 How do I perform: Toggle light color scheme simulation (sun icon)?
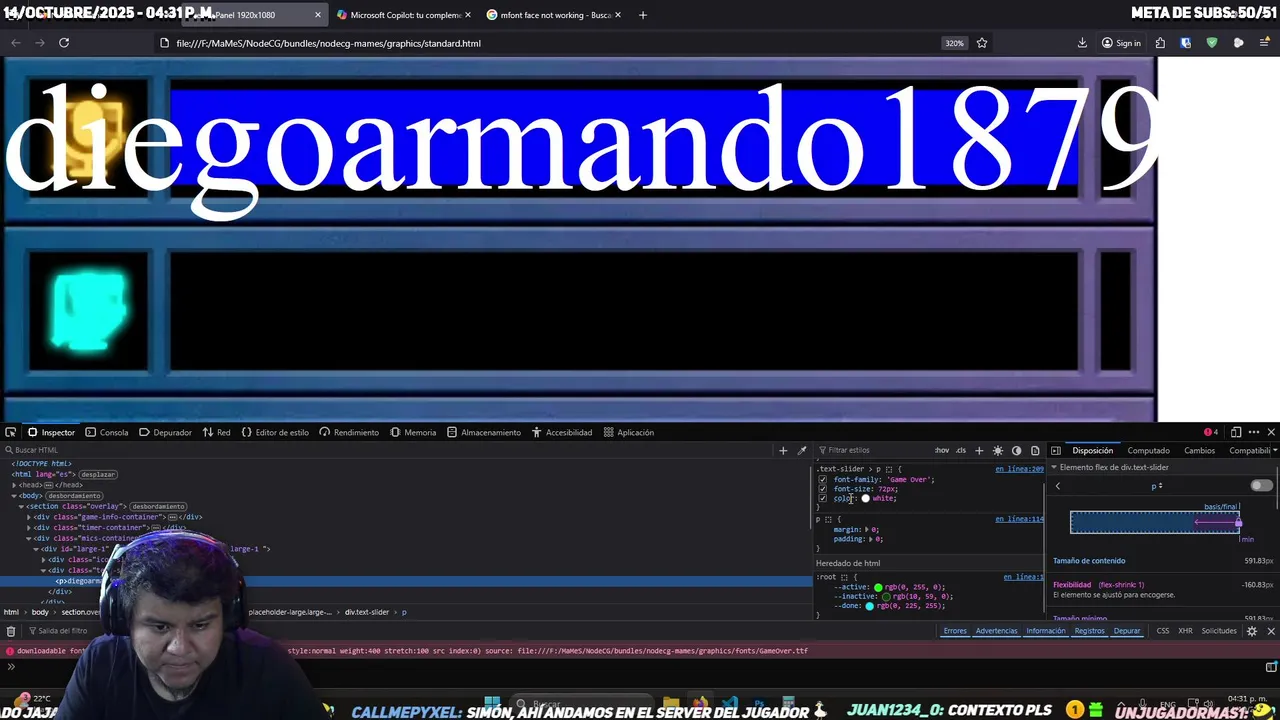point(998,450)
